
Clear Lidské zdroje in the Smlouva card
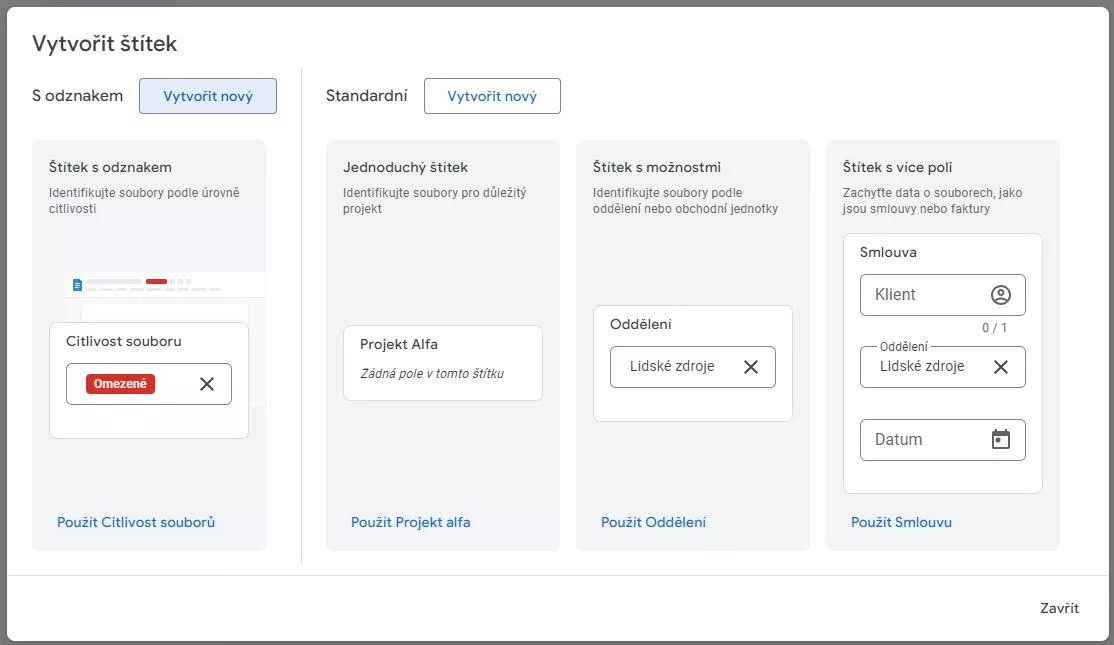pos(1001,367)
